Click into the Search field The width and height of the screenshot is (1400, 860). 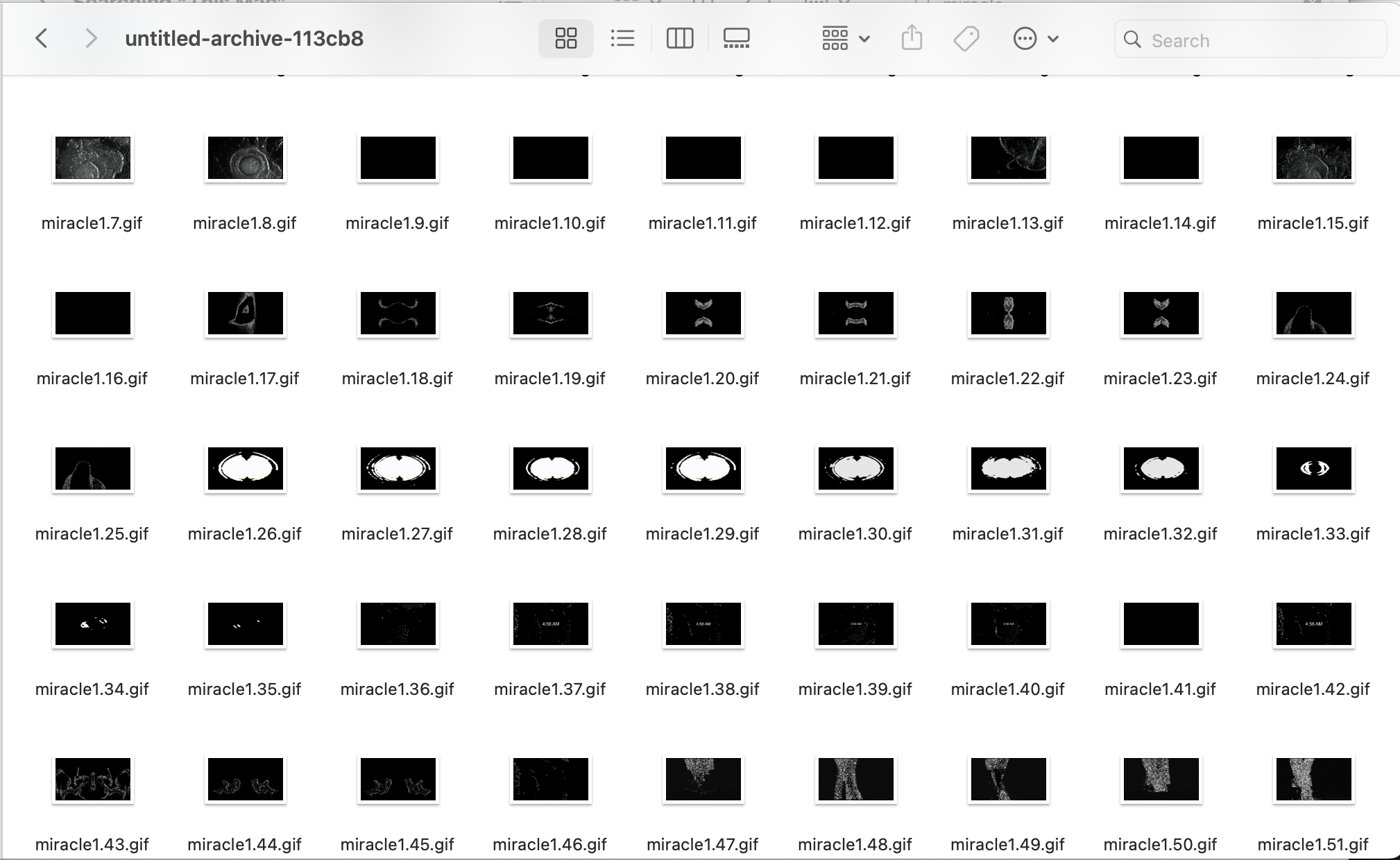tap(1251, 40)
